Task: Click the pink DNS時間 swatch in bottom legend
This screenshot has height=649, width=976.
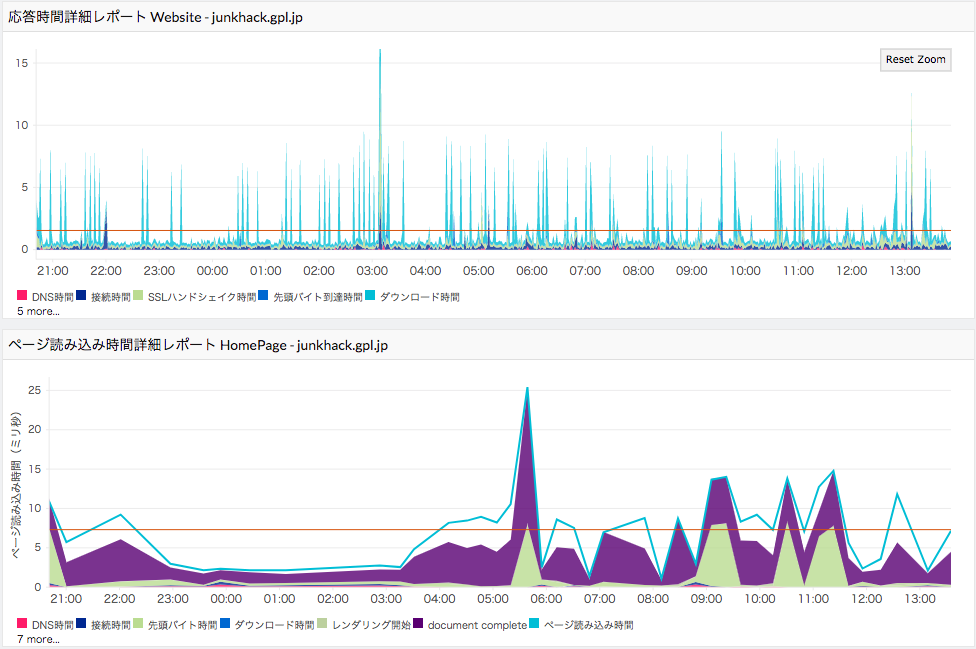Action: [22, 625]
